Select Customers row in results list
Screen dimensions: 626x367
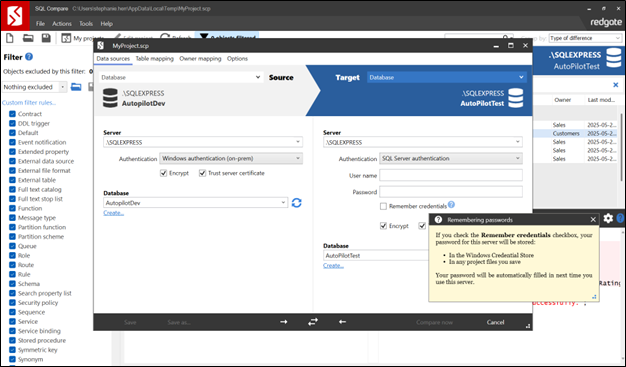(x=576, y=133)
